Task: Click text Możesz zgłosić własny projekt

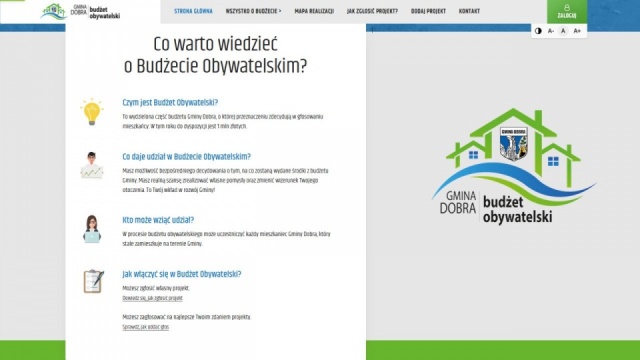Action: point(156,288)
